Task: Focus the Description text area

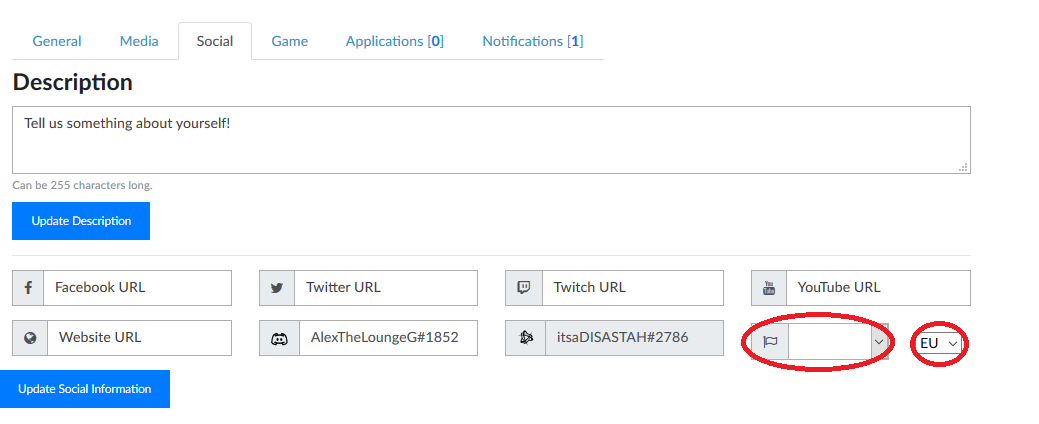Action: point(492,140)
